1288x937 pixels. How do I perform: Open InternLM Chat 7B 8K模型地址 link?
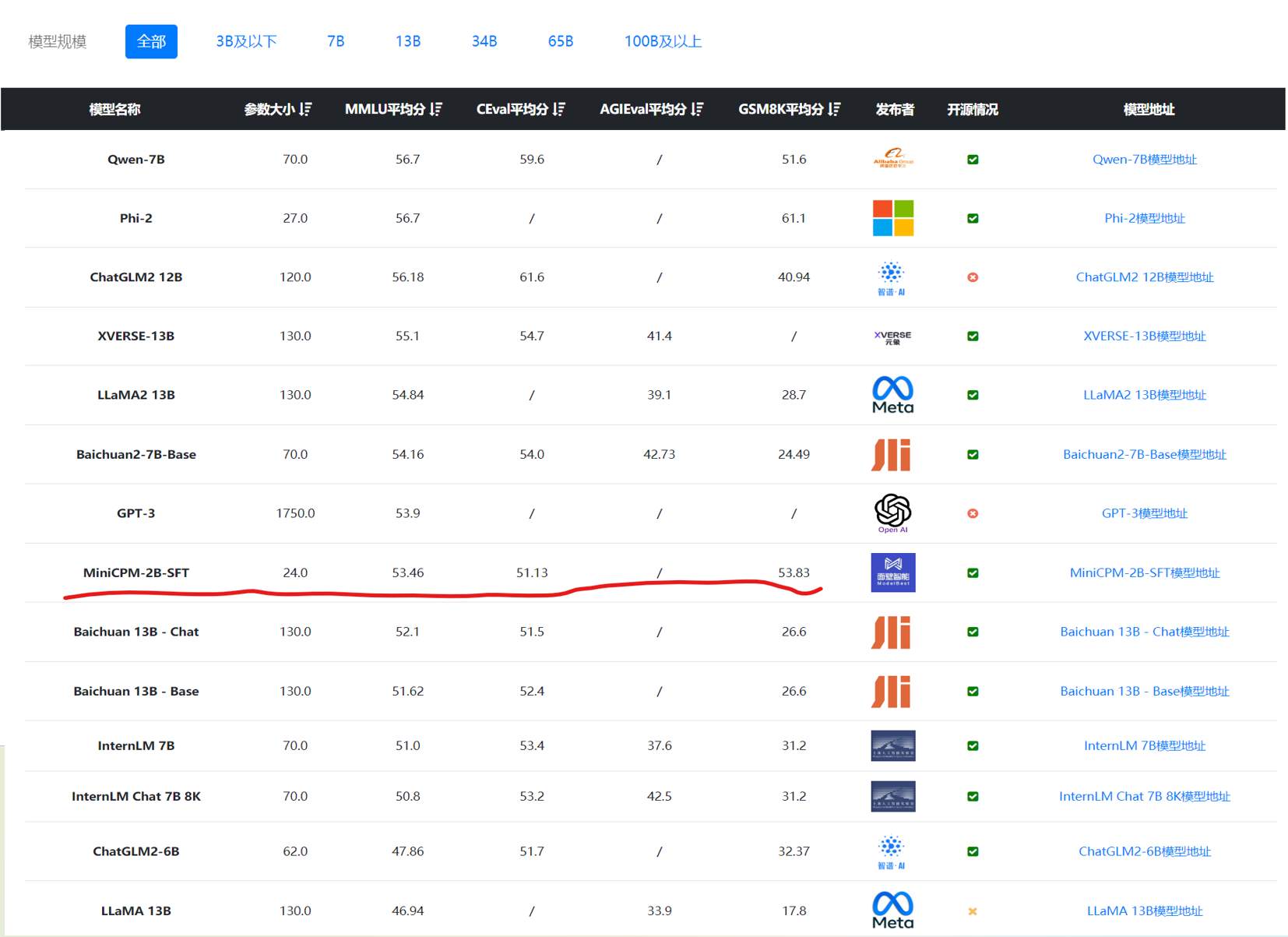[x=1144, y=796]
